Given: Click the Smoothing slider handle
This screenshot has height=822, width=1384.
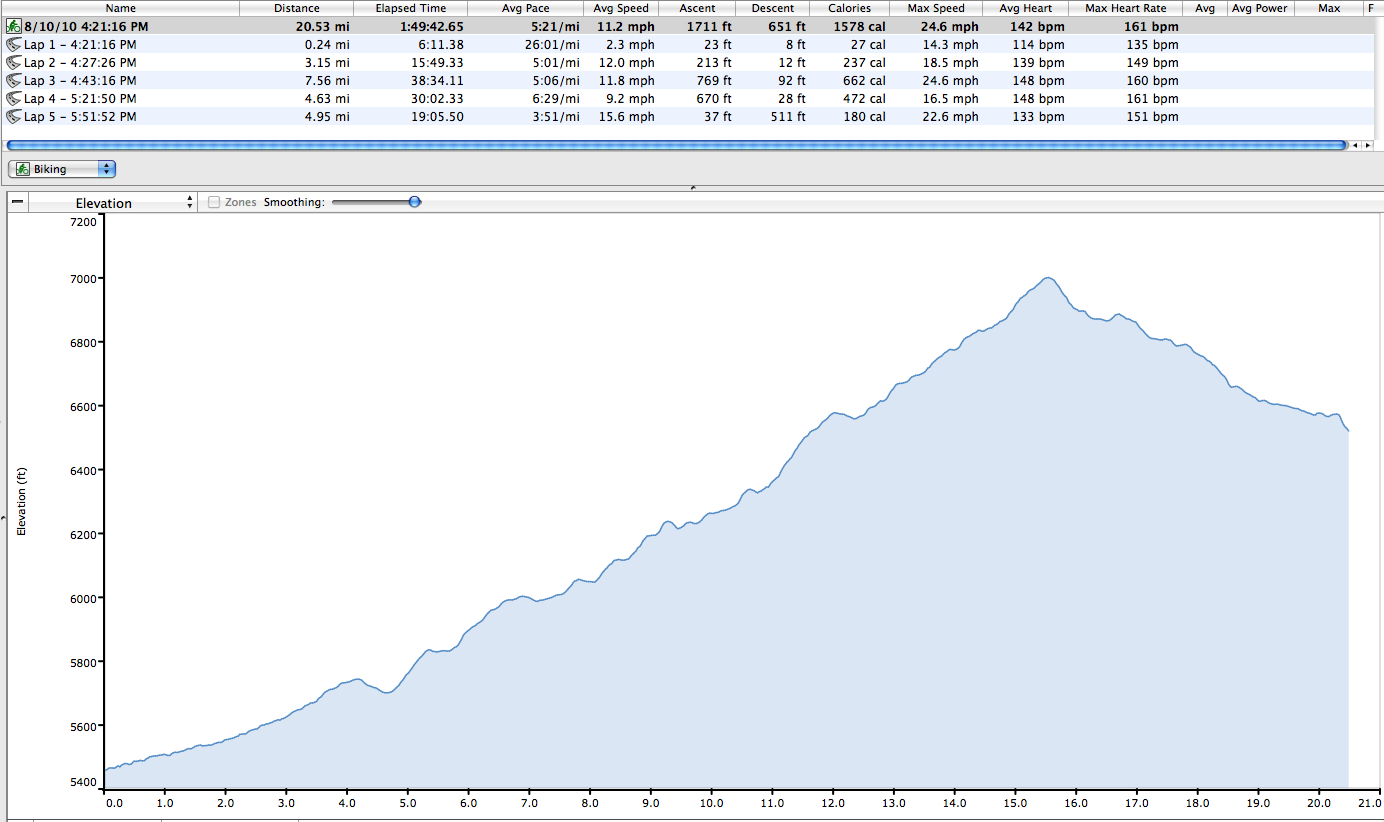Looking at the screenshot, I should point(414,202).
